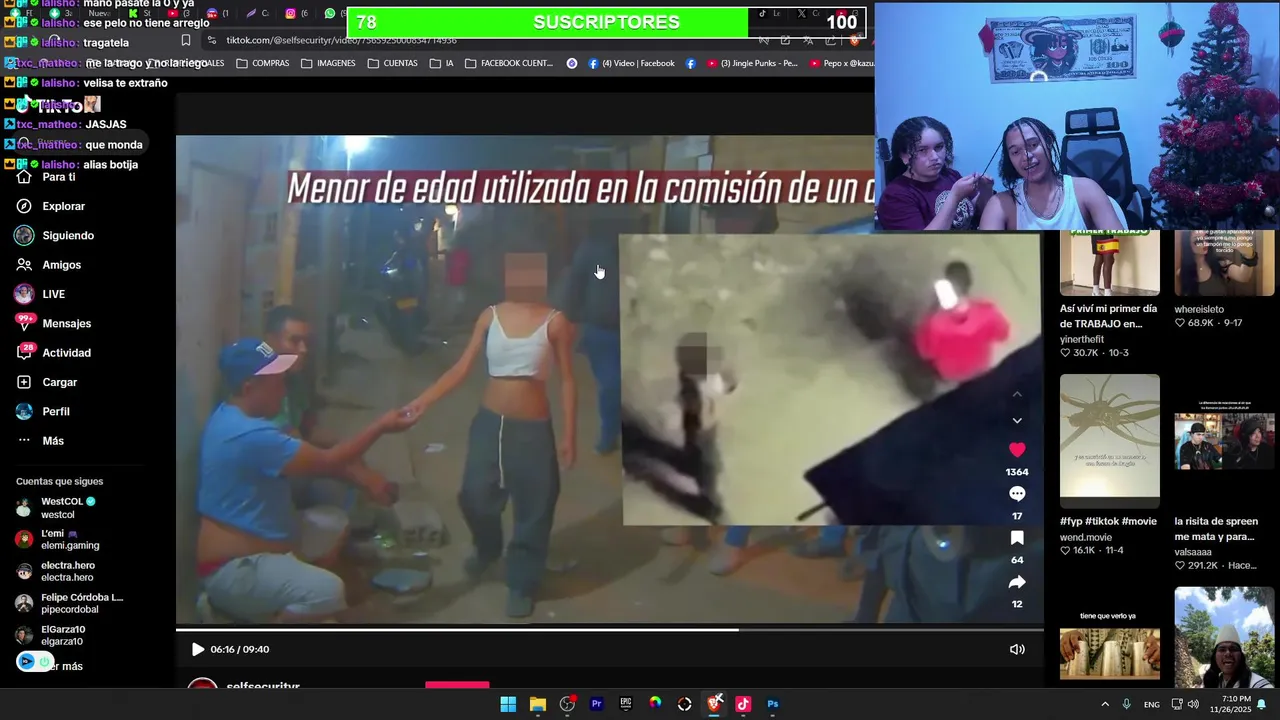Open Mensajes inbox icon
Viewport: 1280px width, 720px height.
(x=24, y=323)
